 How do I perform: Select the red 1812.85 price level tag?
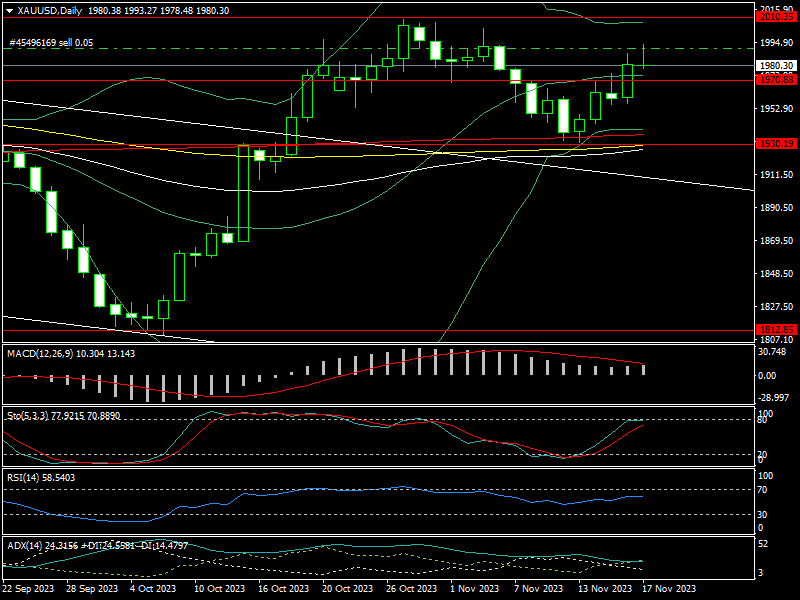pyautogui.click(x=776, y=329)
